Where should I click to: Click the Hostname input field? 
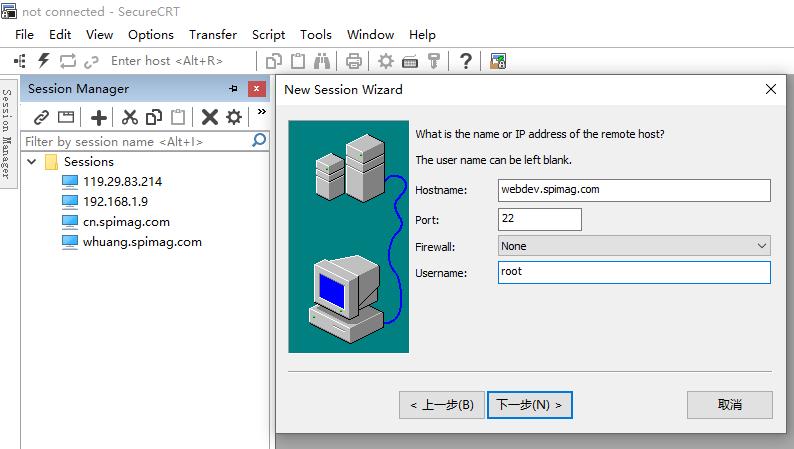[634, 190]
